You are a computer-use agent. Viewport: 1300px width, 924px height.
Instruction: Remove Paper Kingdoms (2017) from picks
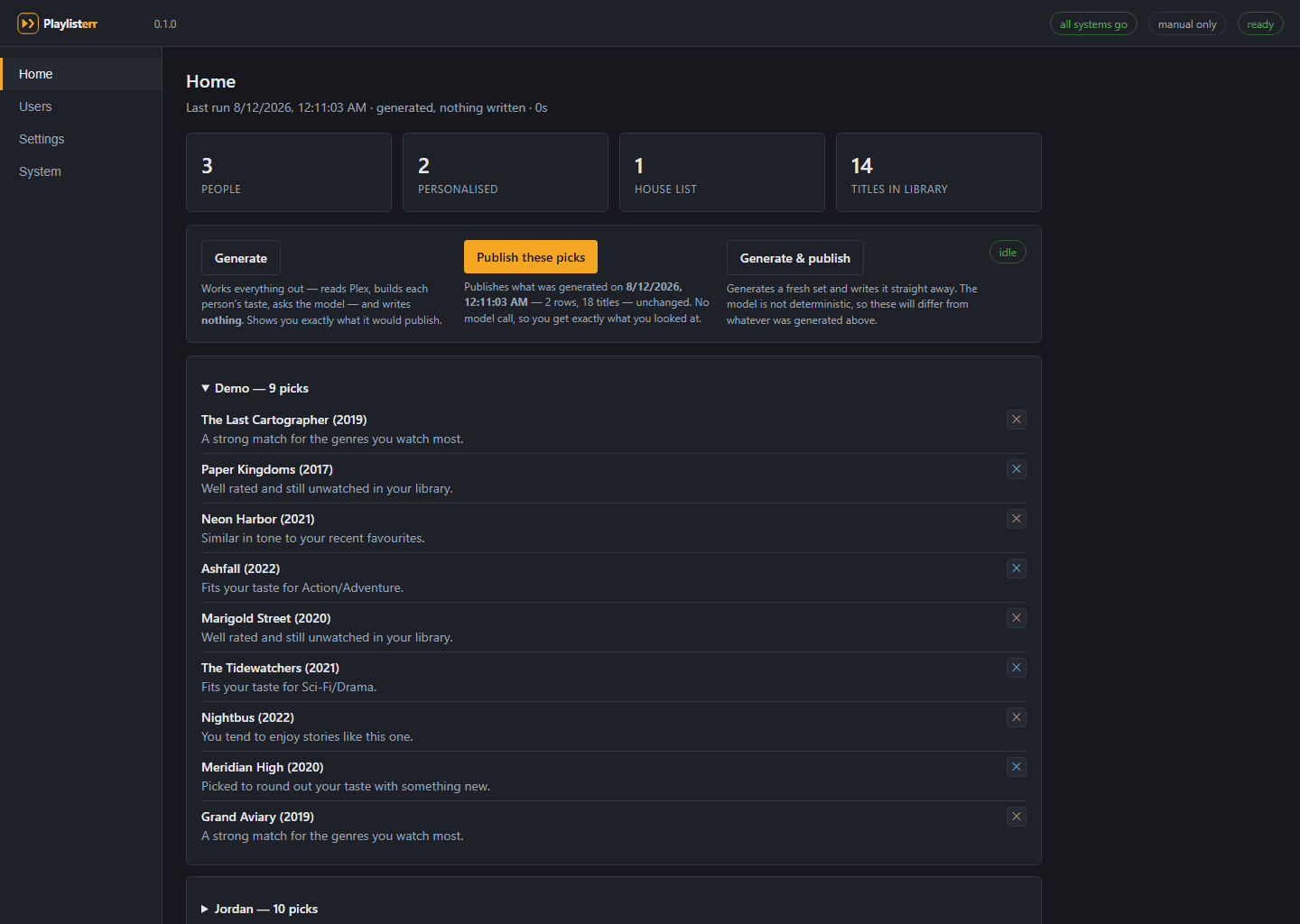1017,469
